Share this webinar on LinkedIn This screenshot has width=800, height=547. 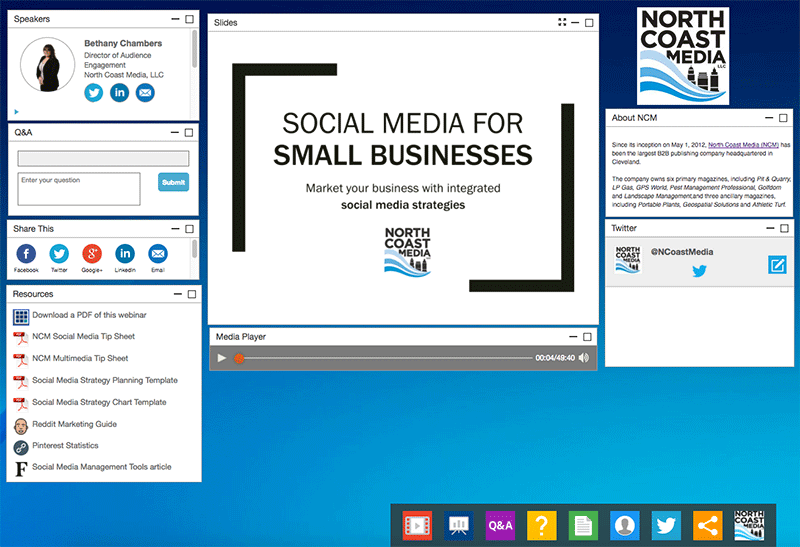[125, 254]
